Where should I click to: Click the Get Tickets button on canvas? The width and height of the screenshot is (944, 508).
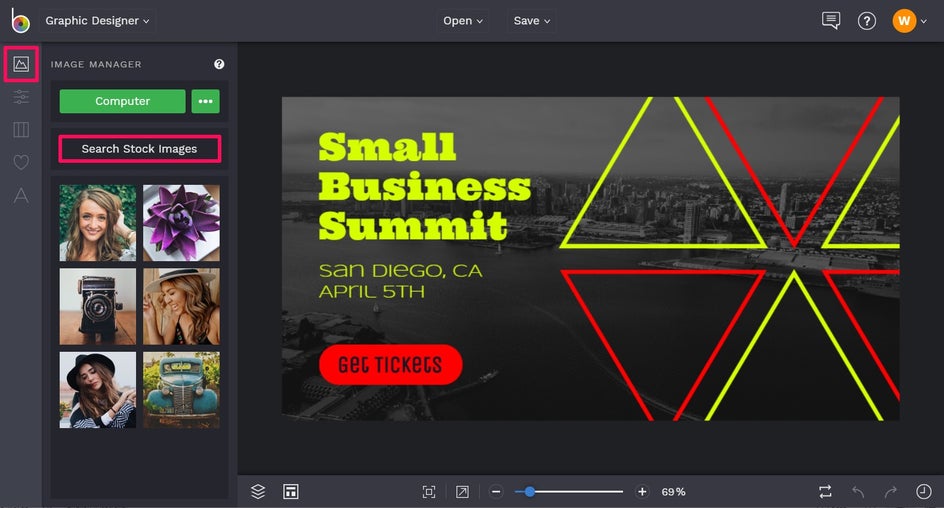pyautogui.click(x=390, y=365)
